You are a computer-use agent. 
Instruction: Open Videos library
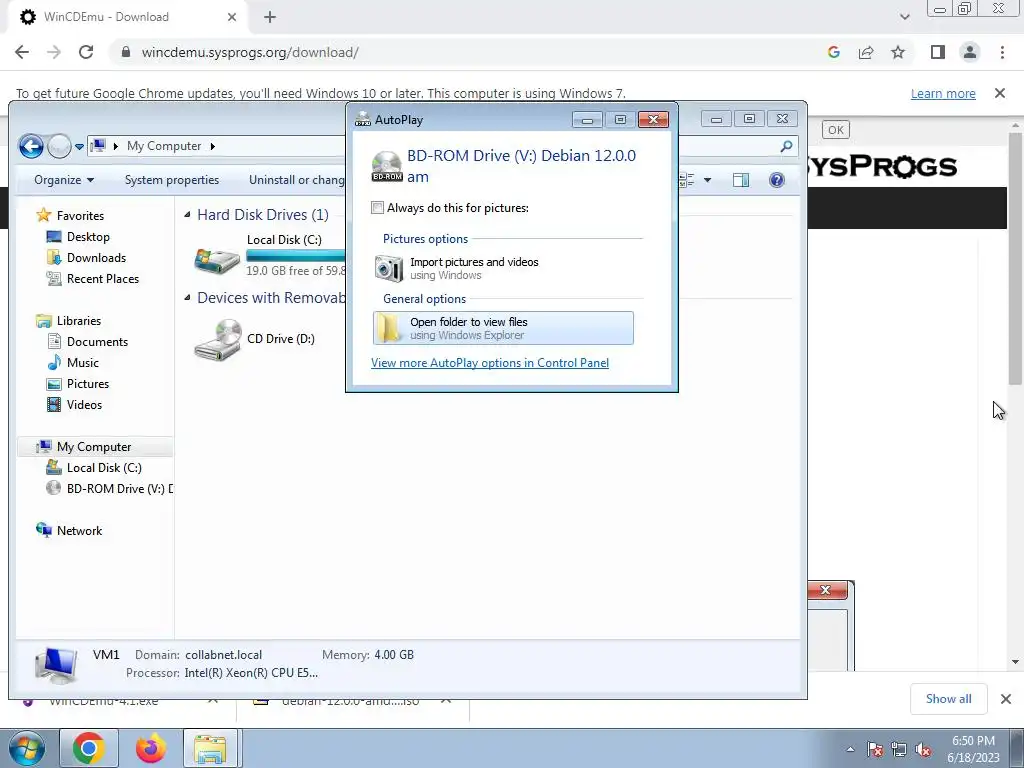pos(84,405)
